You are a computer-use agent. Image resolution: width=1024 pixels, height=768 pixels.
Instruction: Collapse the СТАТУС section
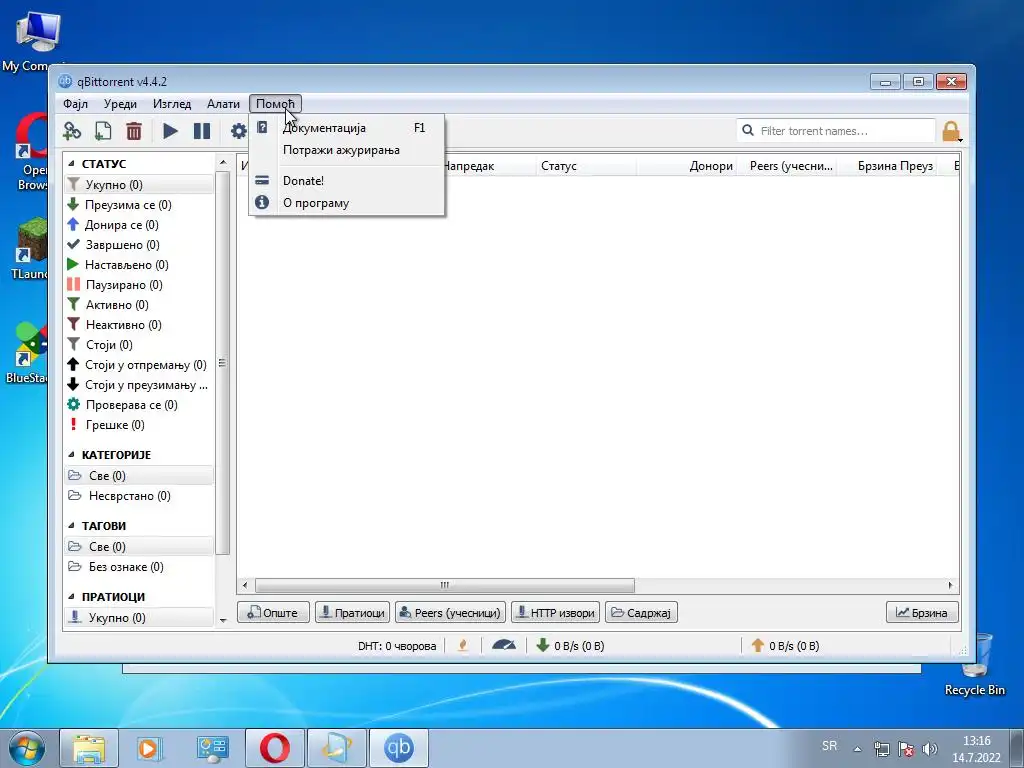71,164
